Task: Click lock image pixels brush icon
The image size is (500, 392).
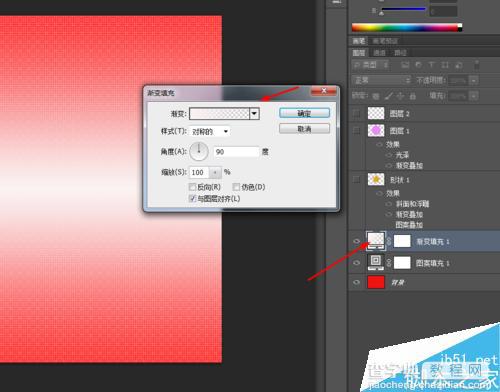Action: 388,96
